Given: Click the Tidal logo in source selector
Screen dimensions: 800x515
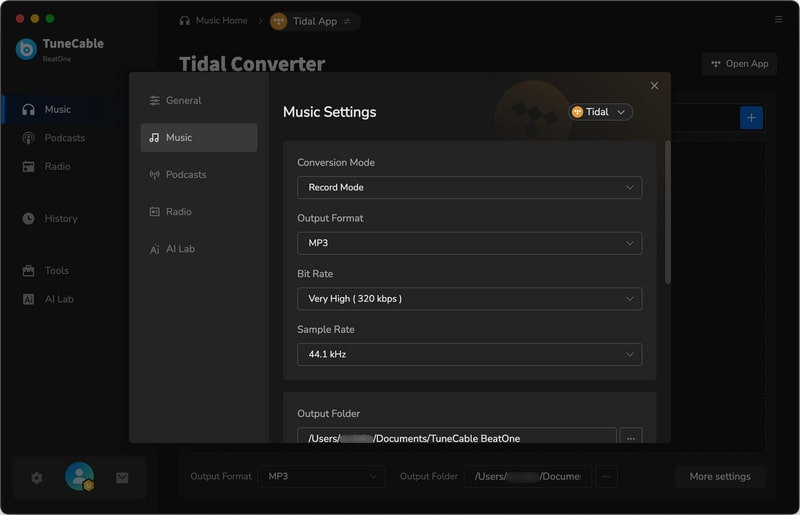Looking at the screenshot, I should (x=577, y=112).
